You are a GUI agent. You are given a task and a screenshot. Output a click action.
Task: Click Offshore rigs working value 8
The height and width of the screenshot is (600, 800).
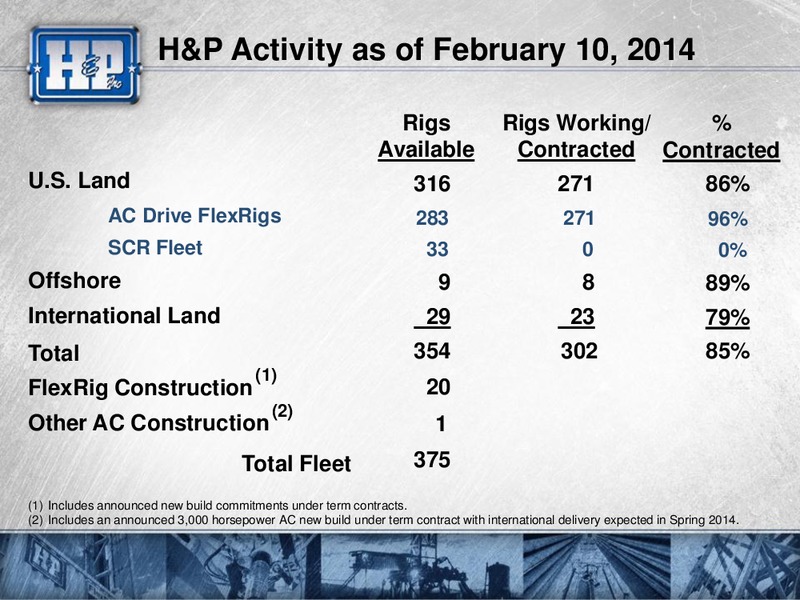click(x=588, y=282)
